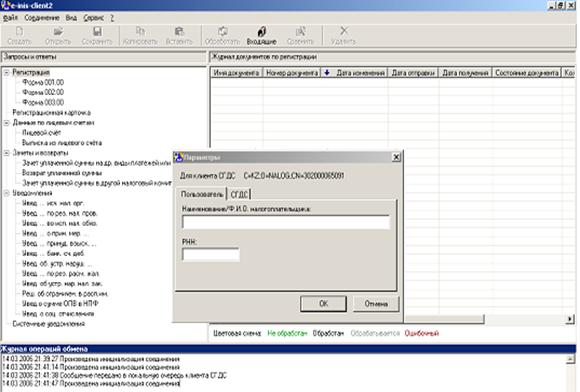Click the Удалить toolbar icon
Screen dimensions: 580x392
344,36
